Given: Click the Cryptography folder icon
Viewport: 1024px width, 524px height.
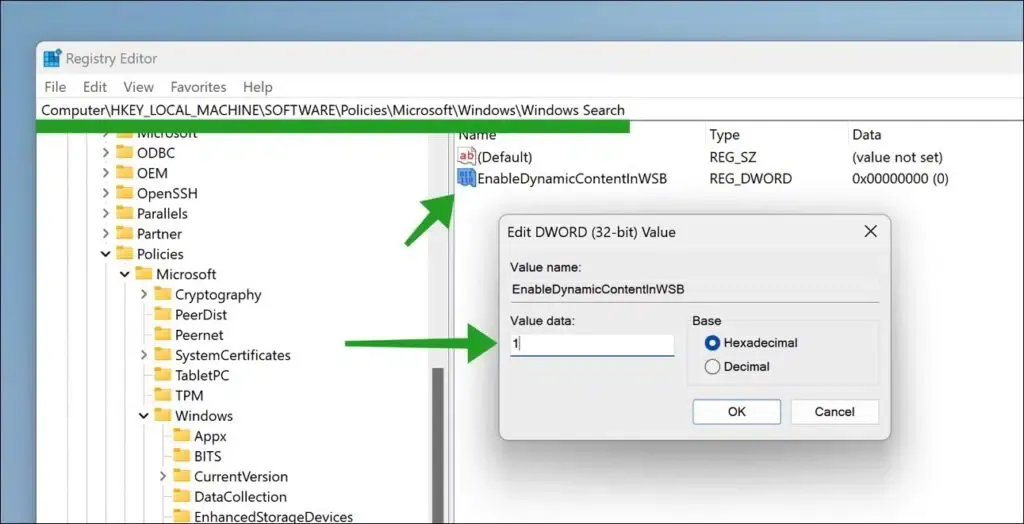Looking at the screenshot, I should 163,294.
